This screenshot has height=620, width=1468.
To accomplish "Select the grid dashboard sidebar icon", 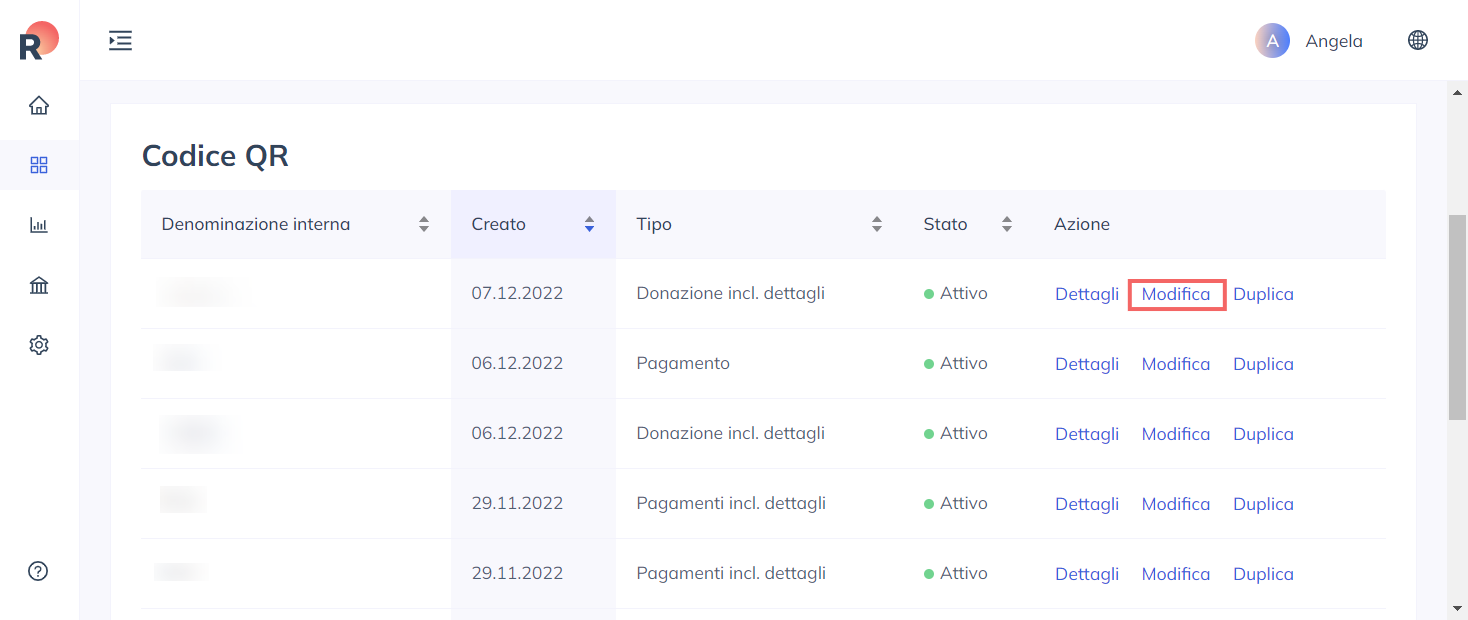I will point(39,165).
